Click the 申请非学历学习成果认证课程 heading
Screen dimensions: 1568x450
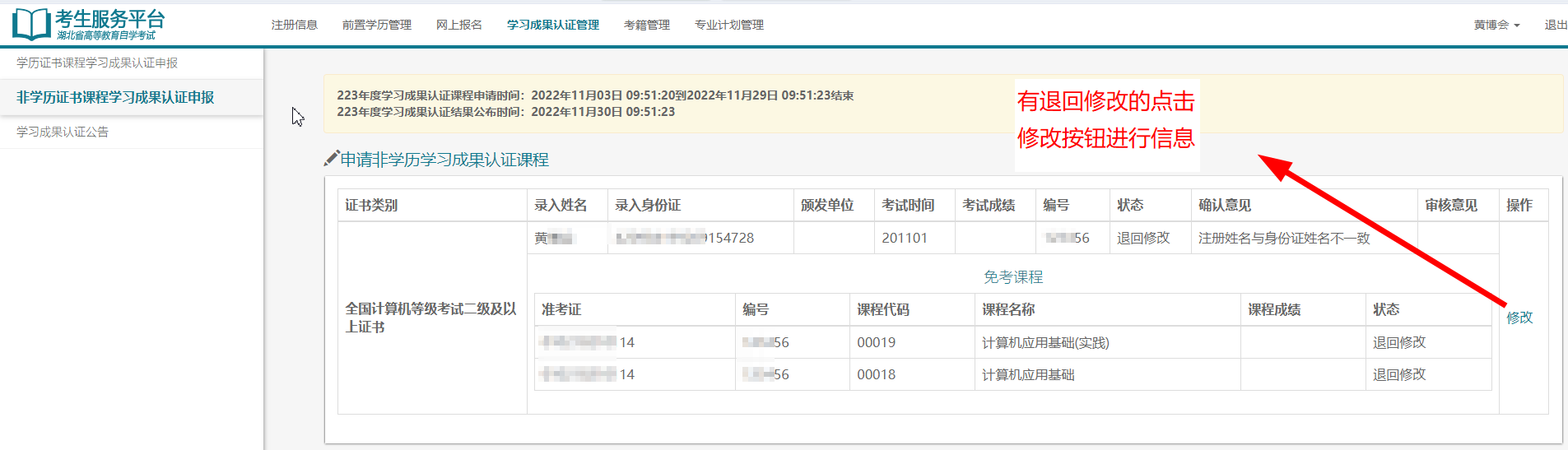pos(444,160)
